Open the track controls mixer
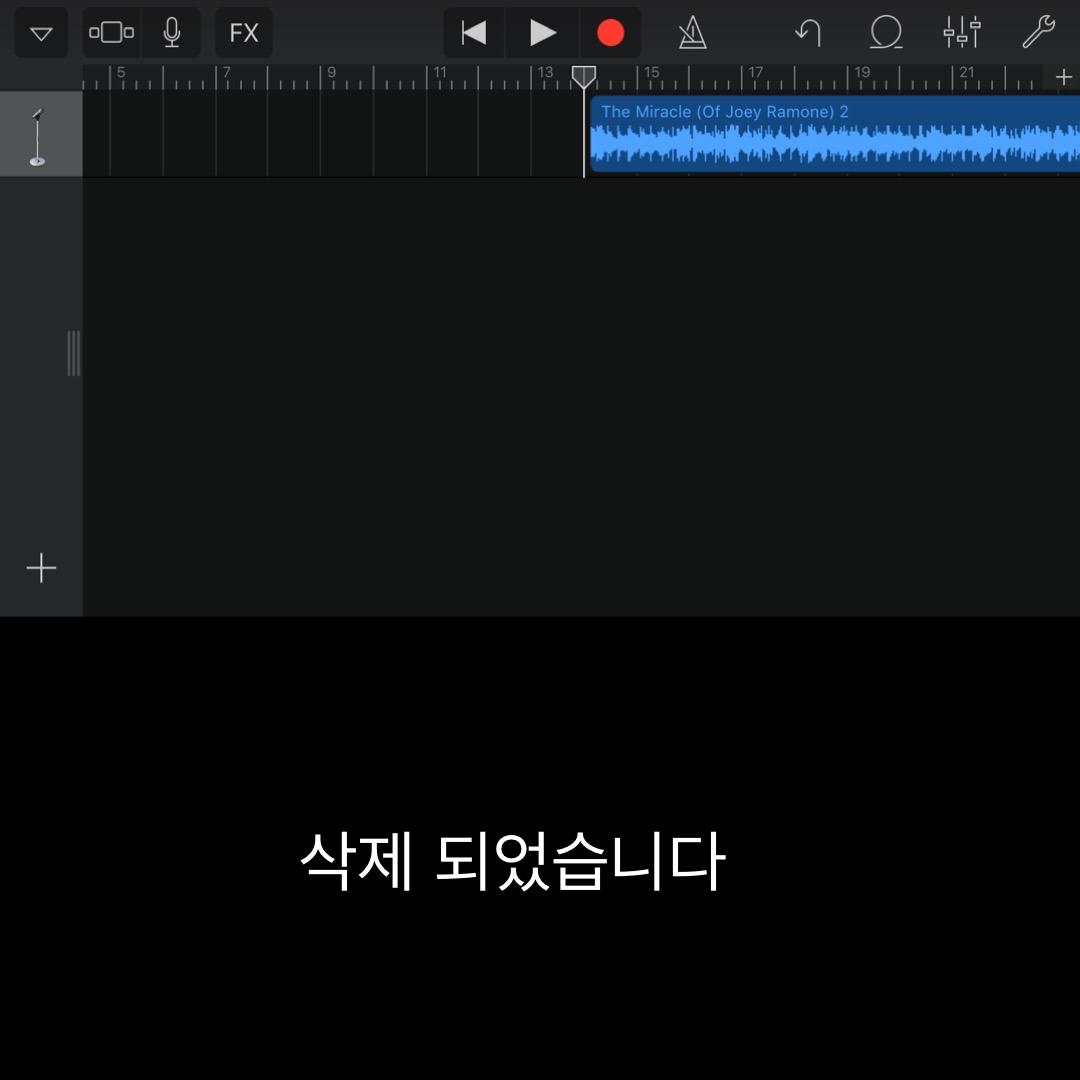The height and width of the screenshot is (1080, 1080). tap(962, 33)
